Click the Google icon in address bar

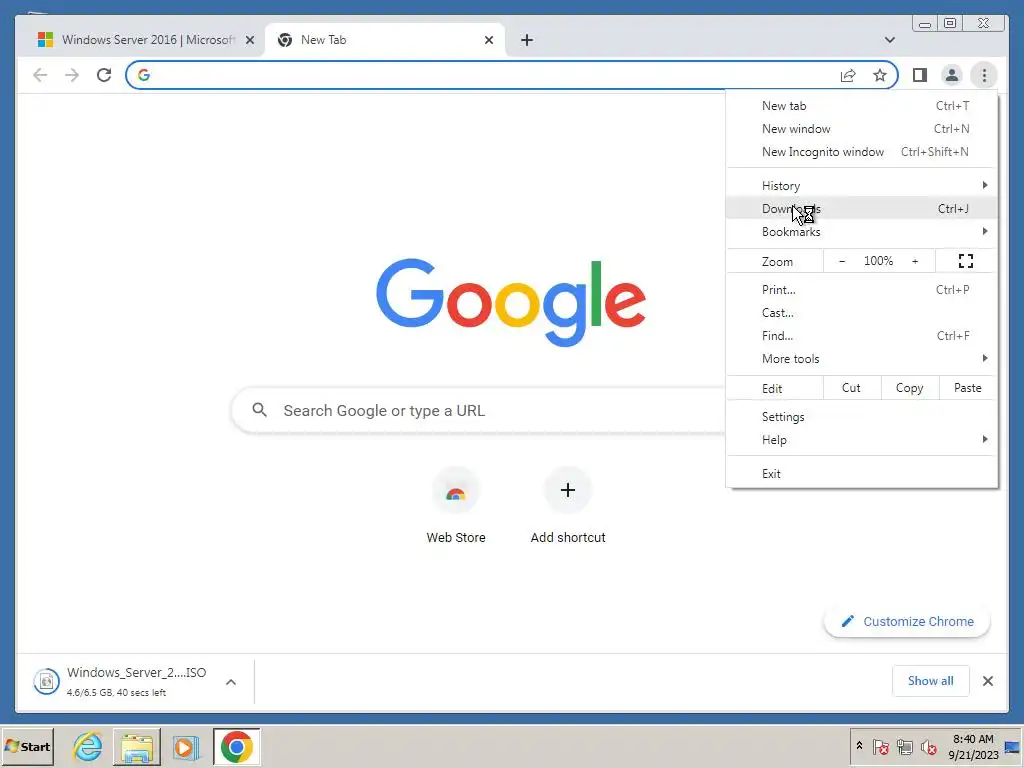point(144,75)
